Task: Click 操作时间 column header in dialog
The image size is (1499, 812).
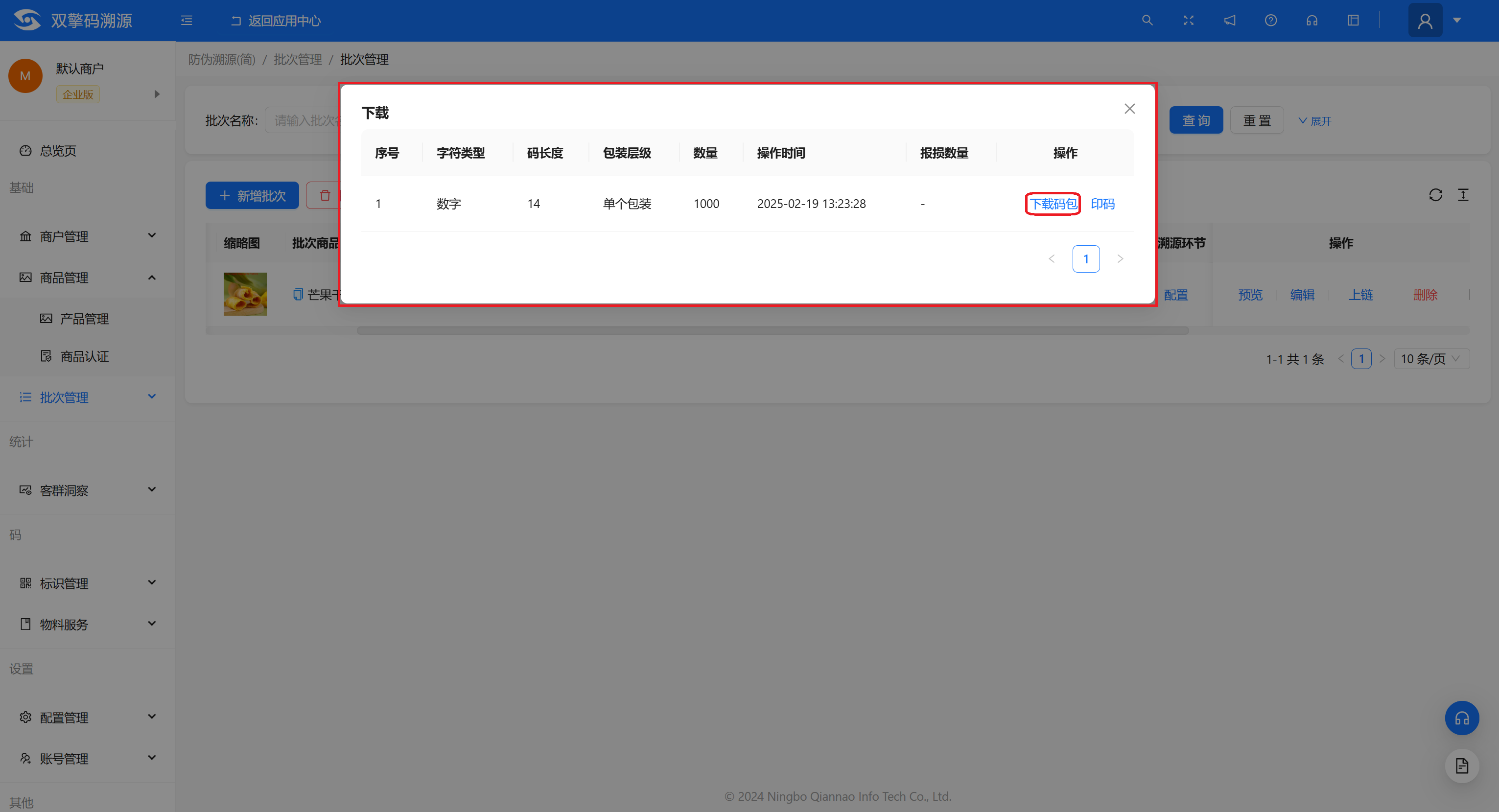Action: click(781, 153)
